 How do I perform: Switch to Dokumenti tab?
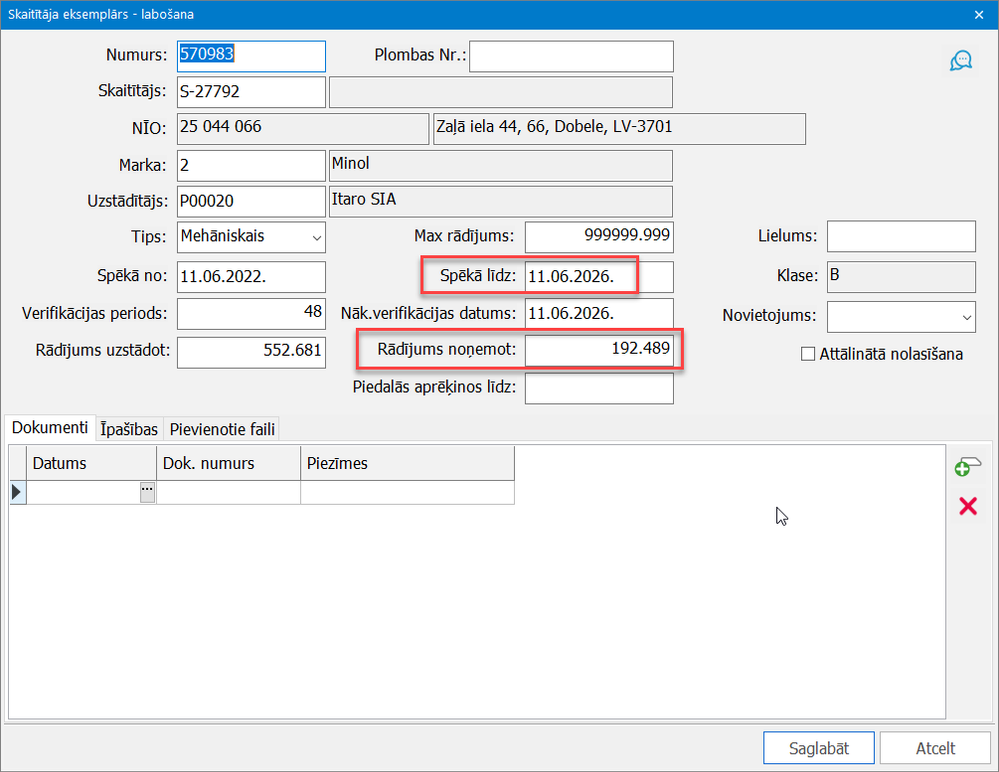coord(50,427)
